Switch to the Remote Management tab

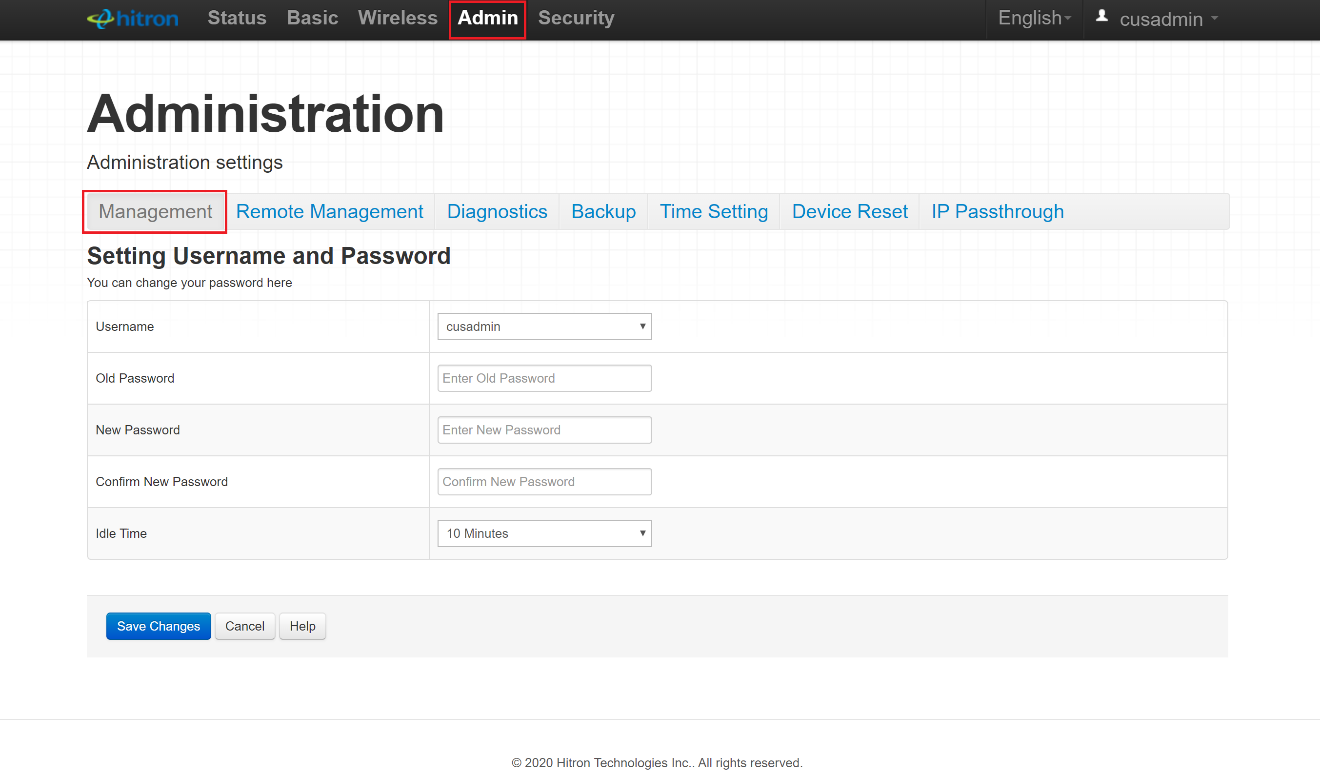[x=330, y=212]
